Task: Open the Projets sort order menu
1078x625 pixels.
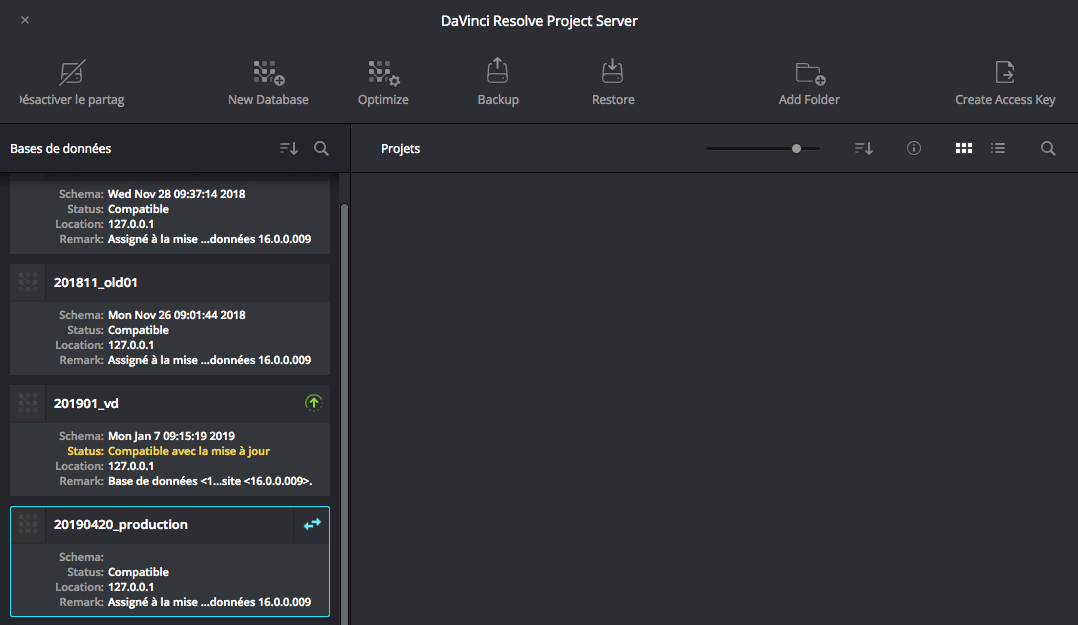Action: pos(864,148)
